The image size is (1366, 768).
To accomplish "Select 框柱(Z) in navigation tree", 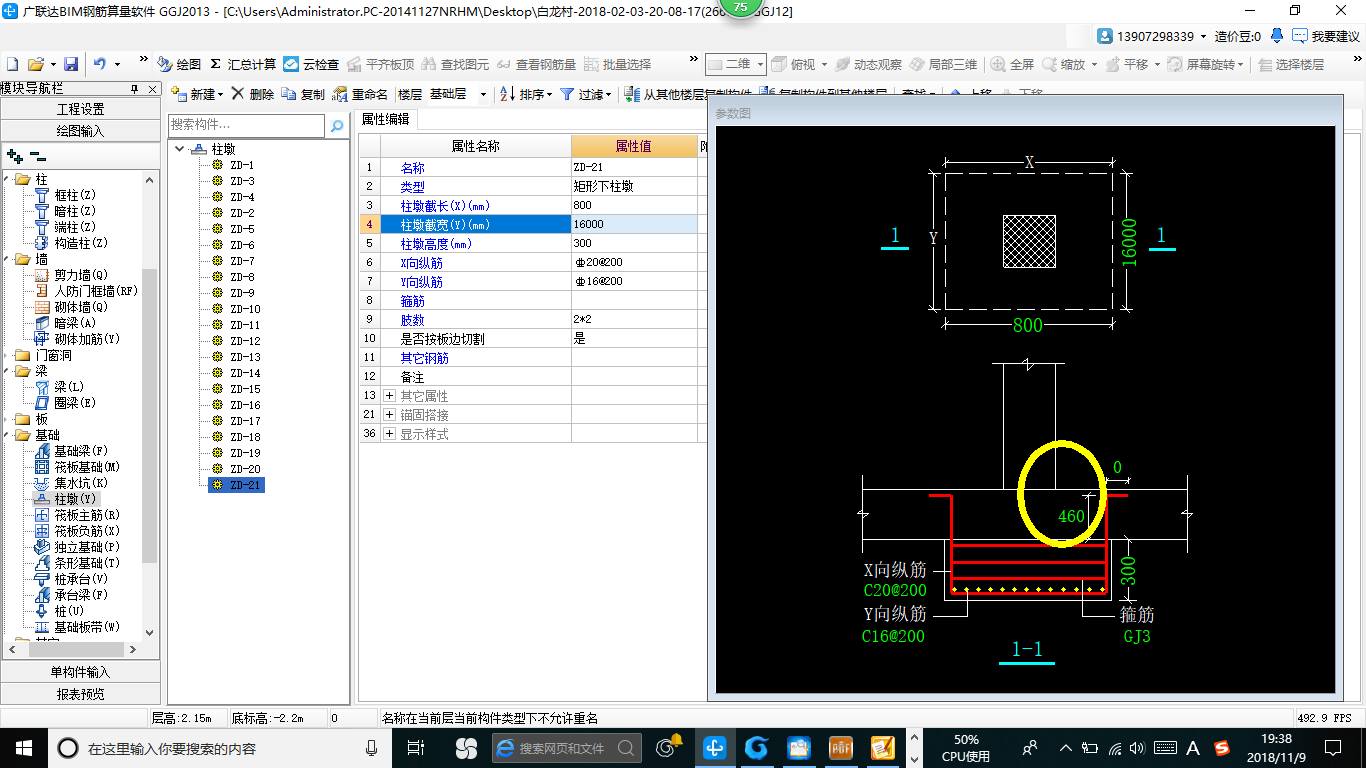I will (x=75, y=195).
